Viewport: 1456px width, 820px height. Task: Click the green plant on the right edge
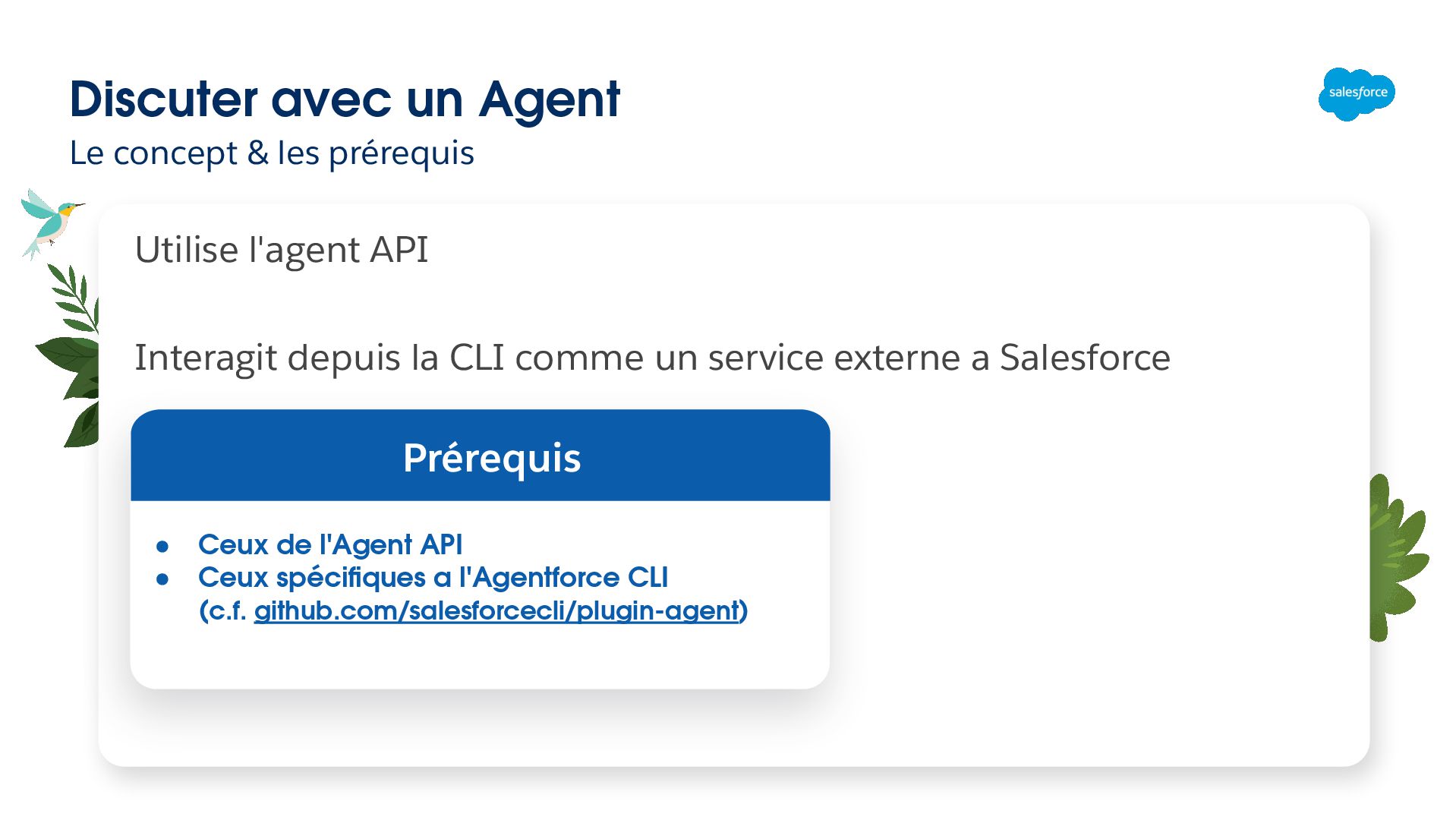point(1395,558)
